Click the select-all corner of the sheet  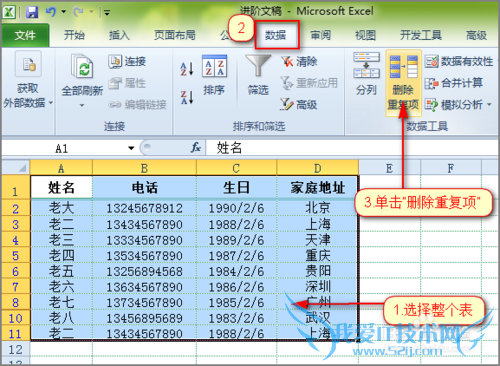coord(16,167)
